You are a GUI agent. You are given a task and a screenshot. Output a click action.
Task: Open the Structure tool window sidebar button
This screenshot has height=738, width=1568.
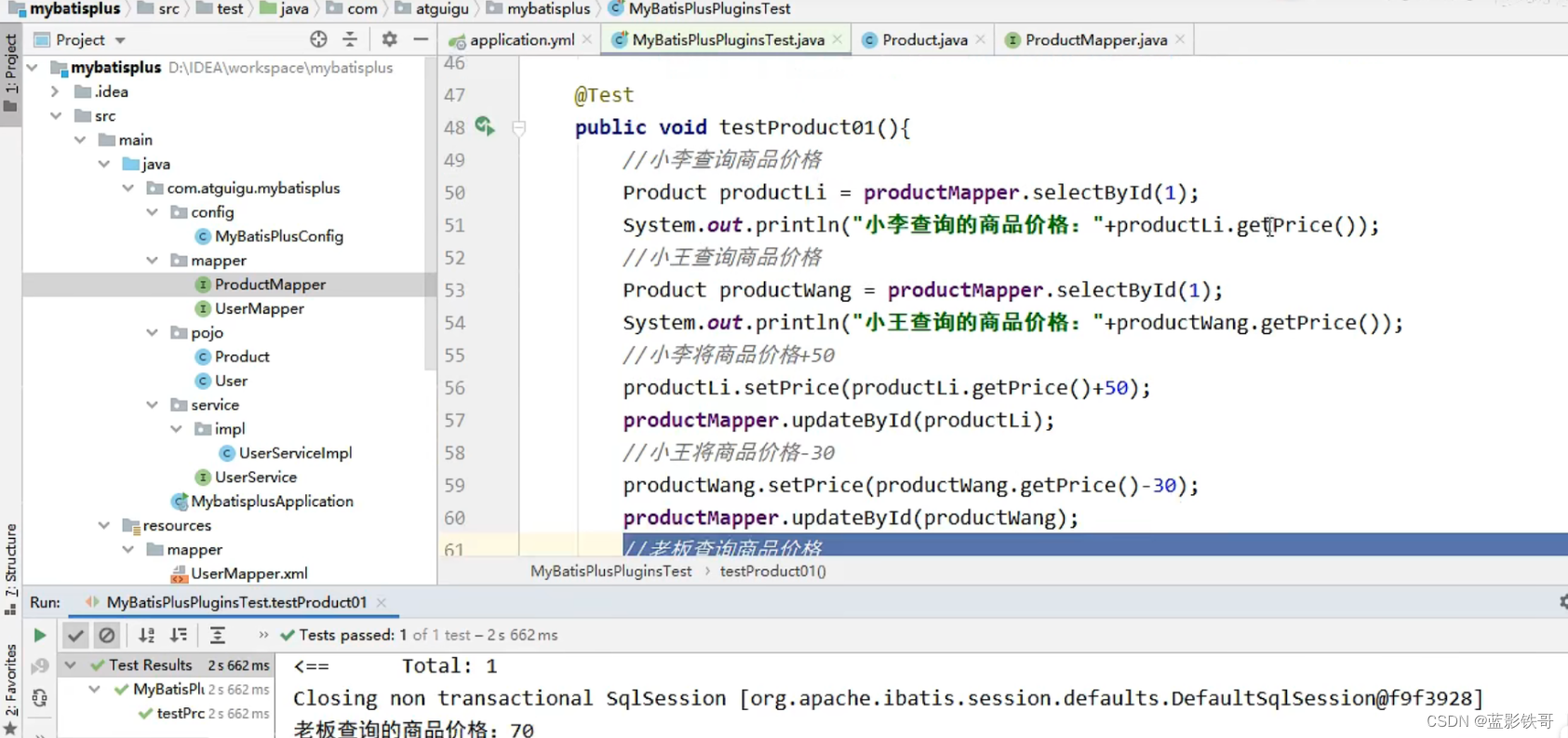(10, 570)
